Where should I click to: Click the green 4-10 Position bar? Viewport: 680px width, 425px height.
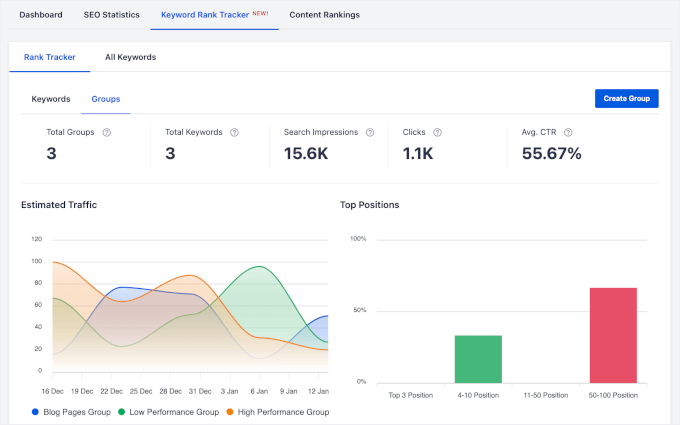478,358
